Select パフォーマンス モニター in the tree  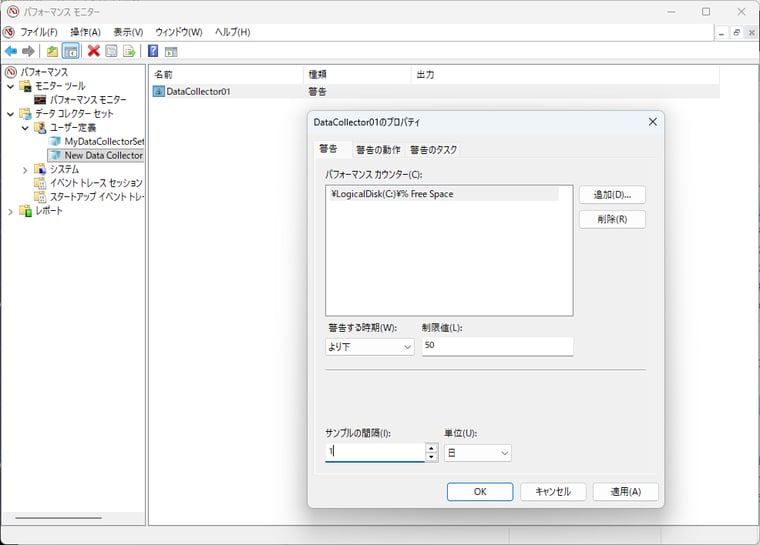pos(88,100)
